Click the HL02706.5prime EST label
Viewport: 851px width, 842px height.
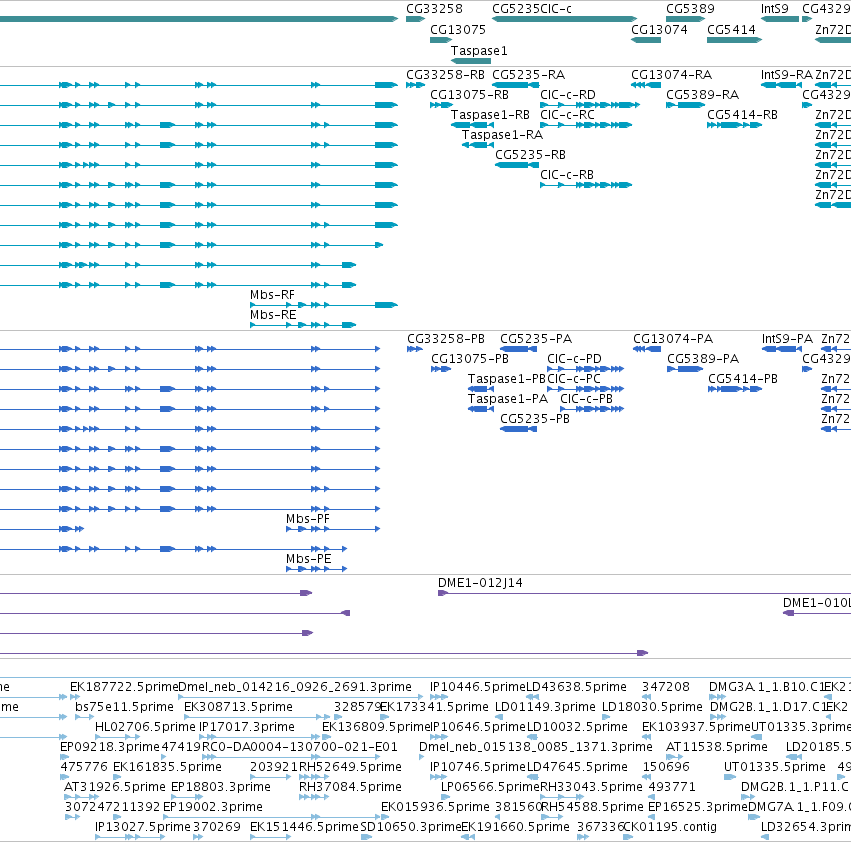tap(145, 727)
